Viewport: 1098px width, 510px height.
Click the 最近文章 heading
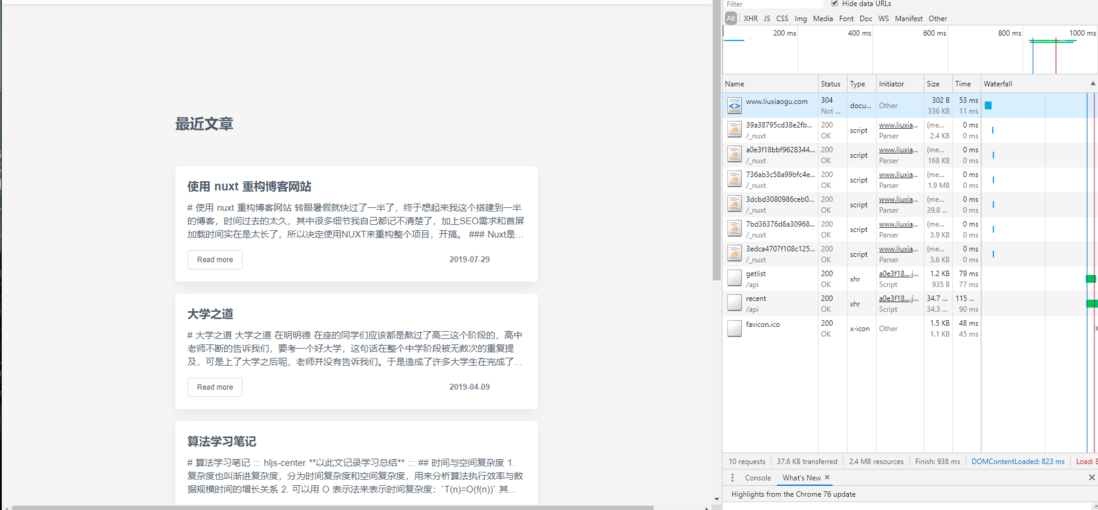(x=204, y=125)
